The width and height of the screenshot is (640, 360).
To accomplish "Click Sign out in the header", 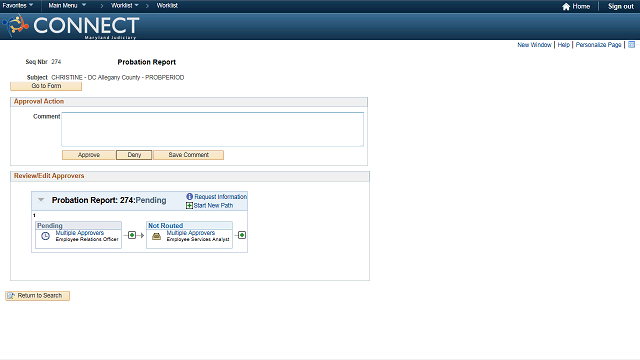I will 621,7.
